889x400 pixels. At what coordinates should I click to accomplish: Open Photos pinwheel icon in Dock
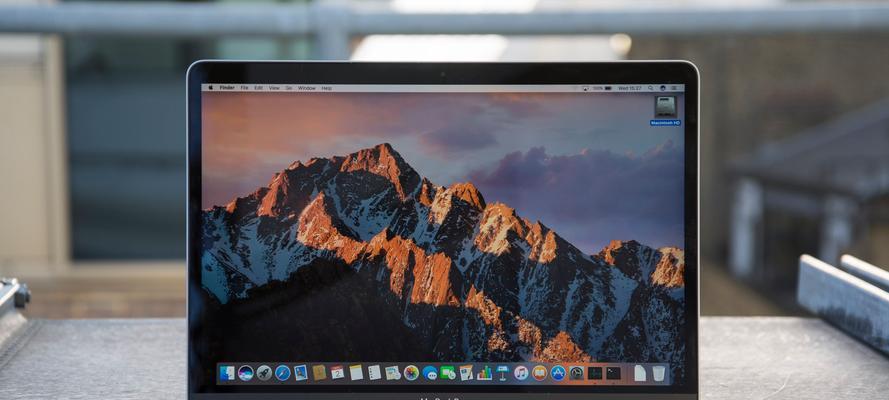(411, 373)
